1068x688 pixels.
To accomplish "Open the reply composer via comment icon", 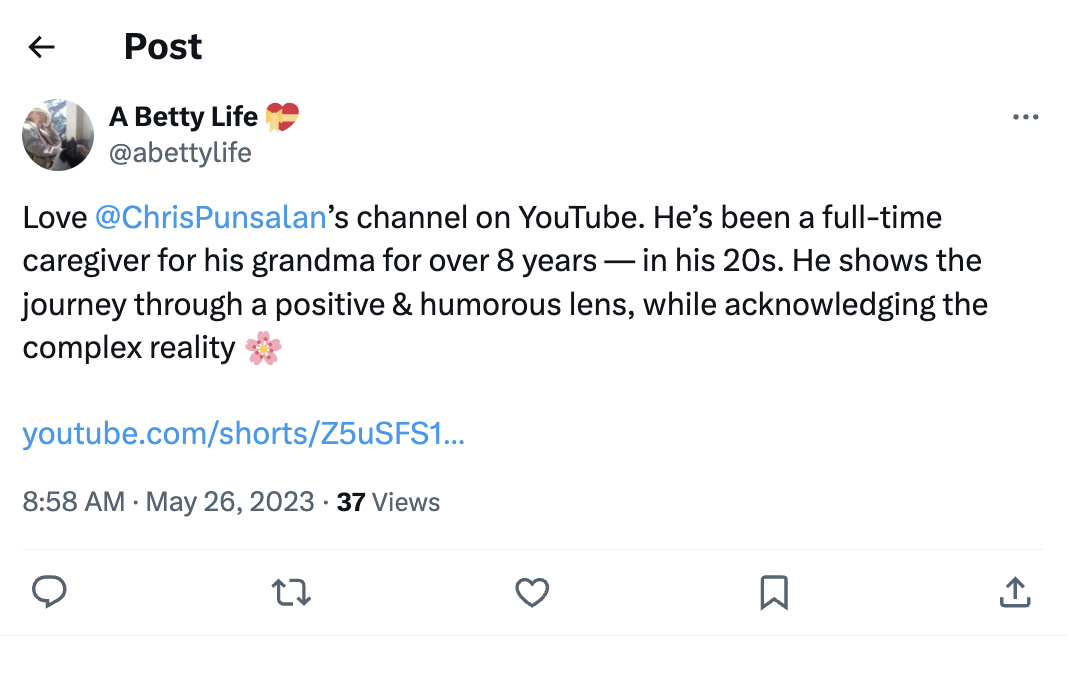I will (x=50, y=592).
